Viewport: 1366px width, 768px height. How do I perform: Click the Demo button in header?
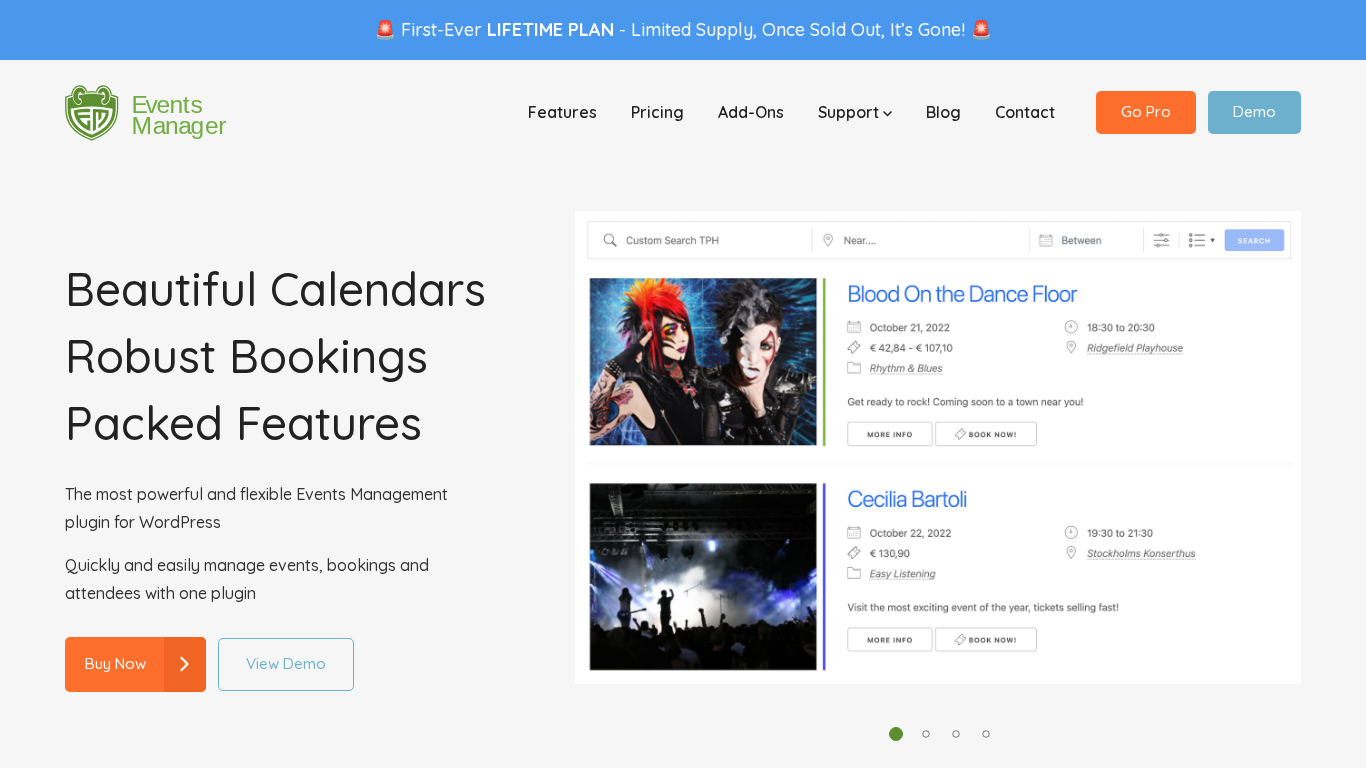pos(1254,112)
